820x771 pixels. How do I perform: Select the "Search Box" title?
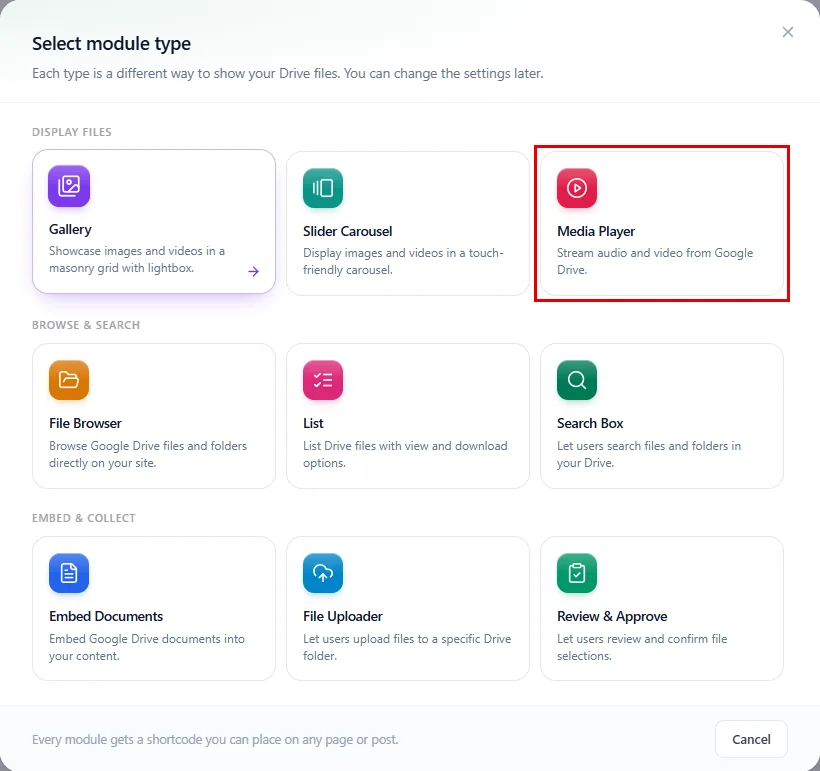(590, 423)
